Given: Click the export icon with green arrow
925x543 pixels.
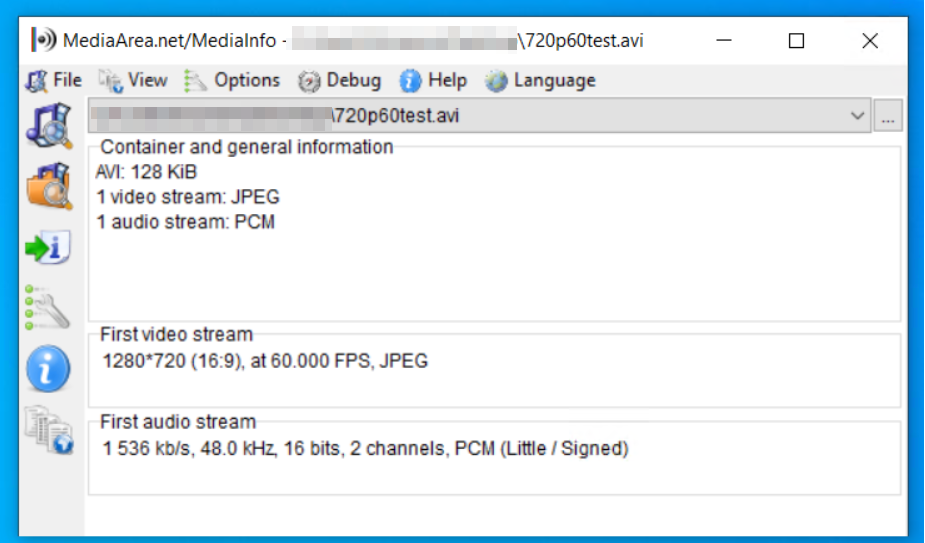Looking at the screenshot, I should (48, 247).
